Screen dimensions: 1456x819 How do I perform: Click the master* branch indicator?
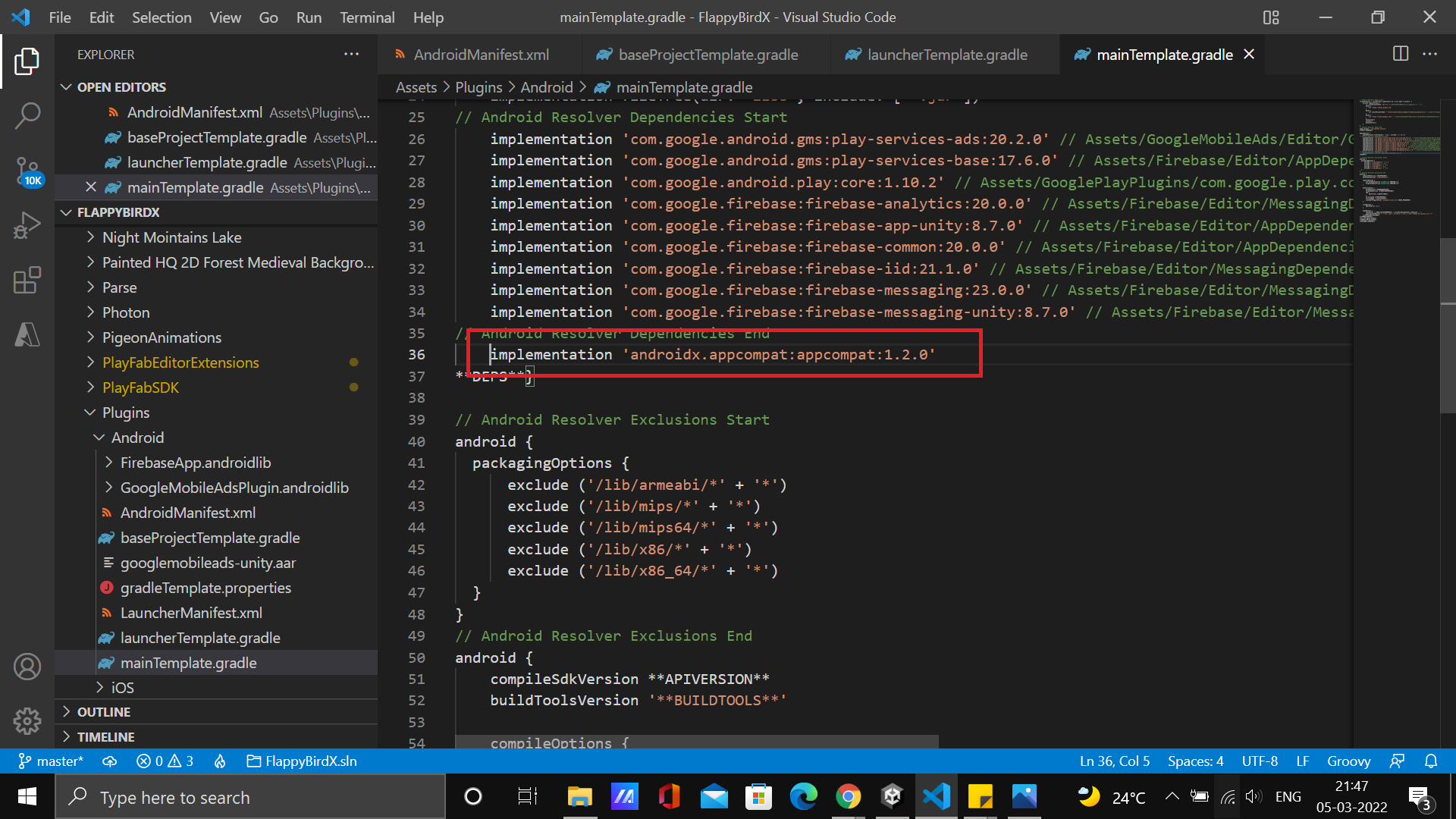(51, 761)
